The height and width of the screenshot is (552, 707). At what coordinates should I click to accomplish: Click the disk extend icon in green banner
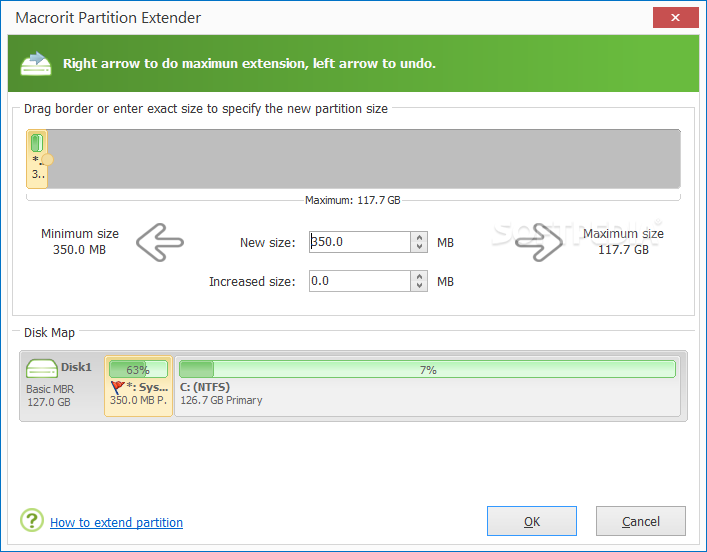pyautogui.click(x=36, y=64)
